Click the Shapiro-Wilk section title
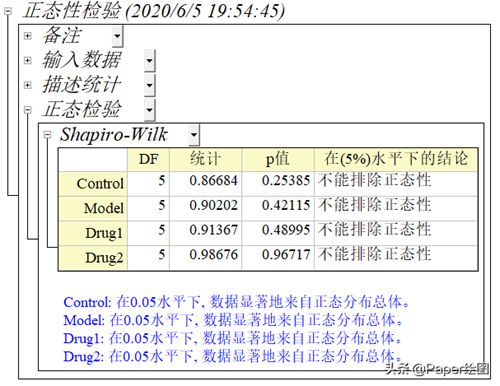 113,135
